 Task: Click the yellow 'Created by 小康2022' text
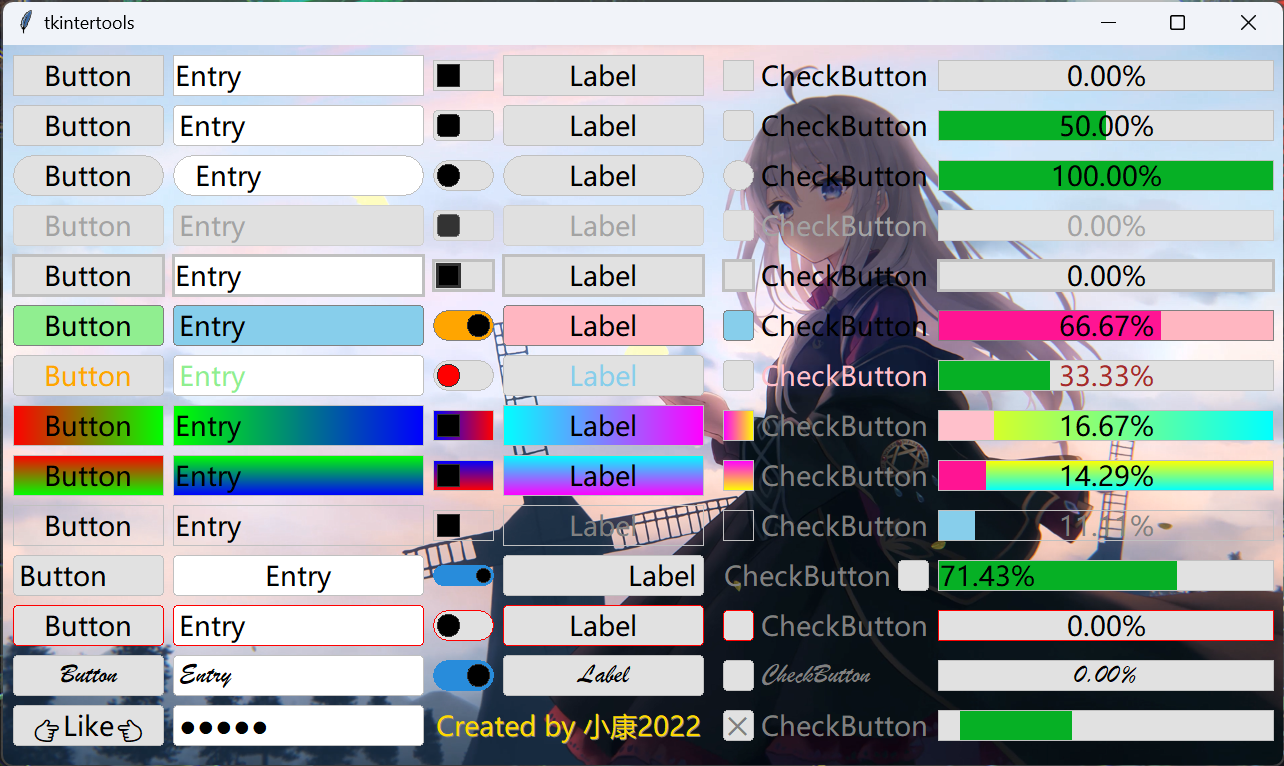(569, 726)
